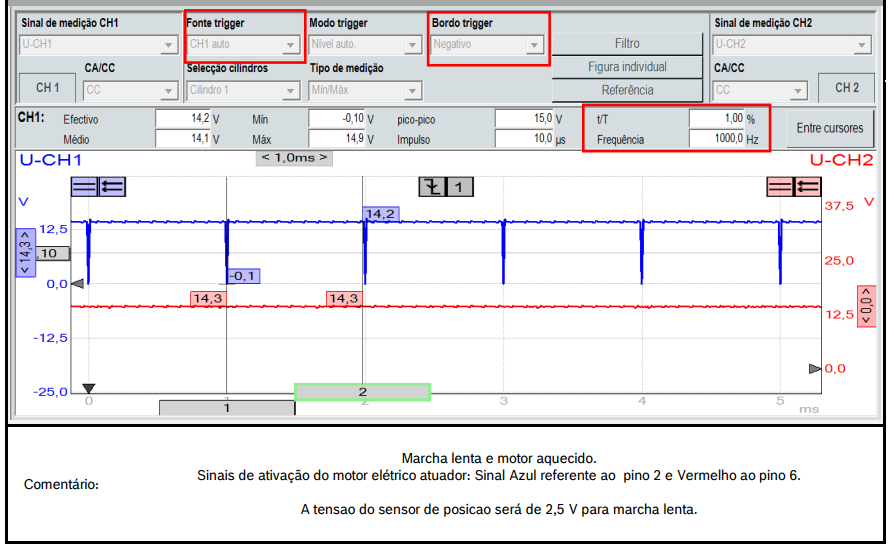Click the negative edge trigger icon
This screenshot has width=894, height=552.
431,187
